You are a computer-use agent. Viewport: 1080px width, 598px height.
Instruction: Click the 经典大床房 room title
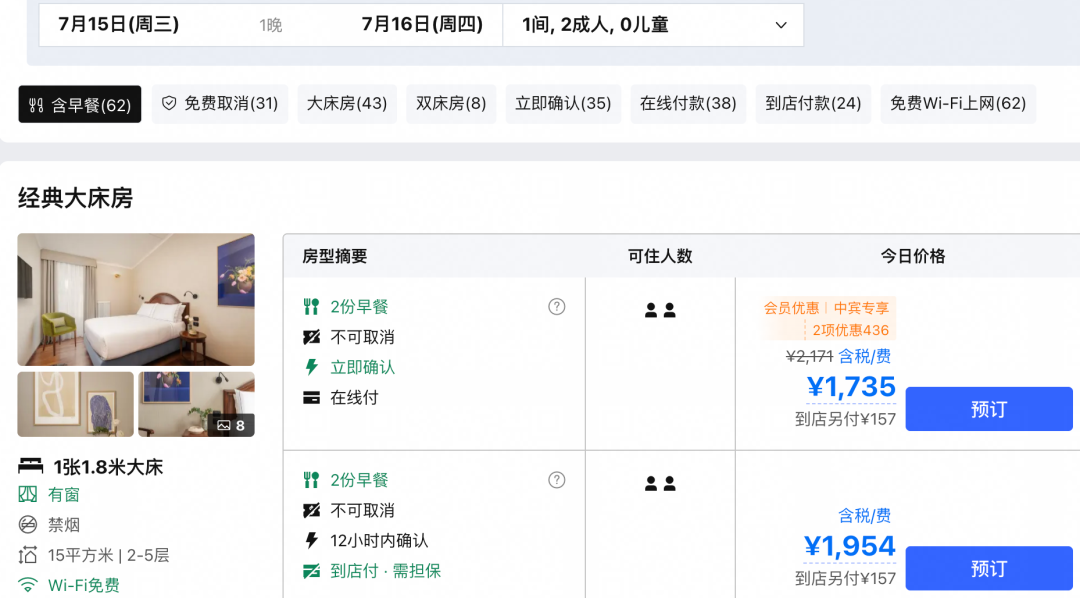pyautogui.click(x=76, y=198)
